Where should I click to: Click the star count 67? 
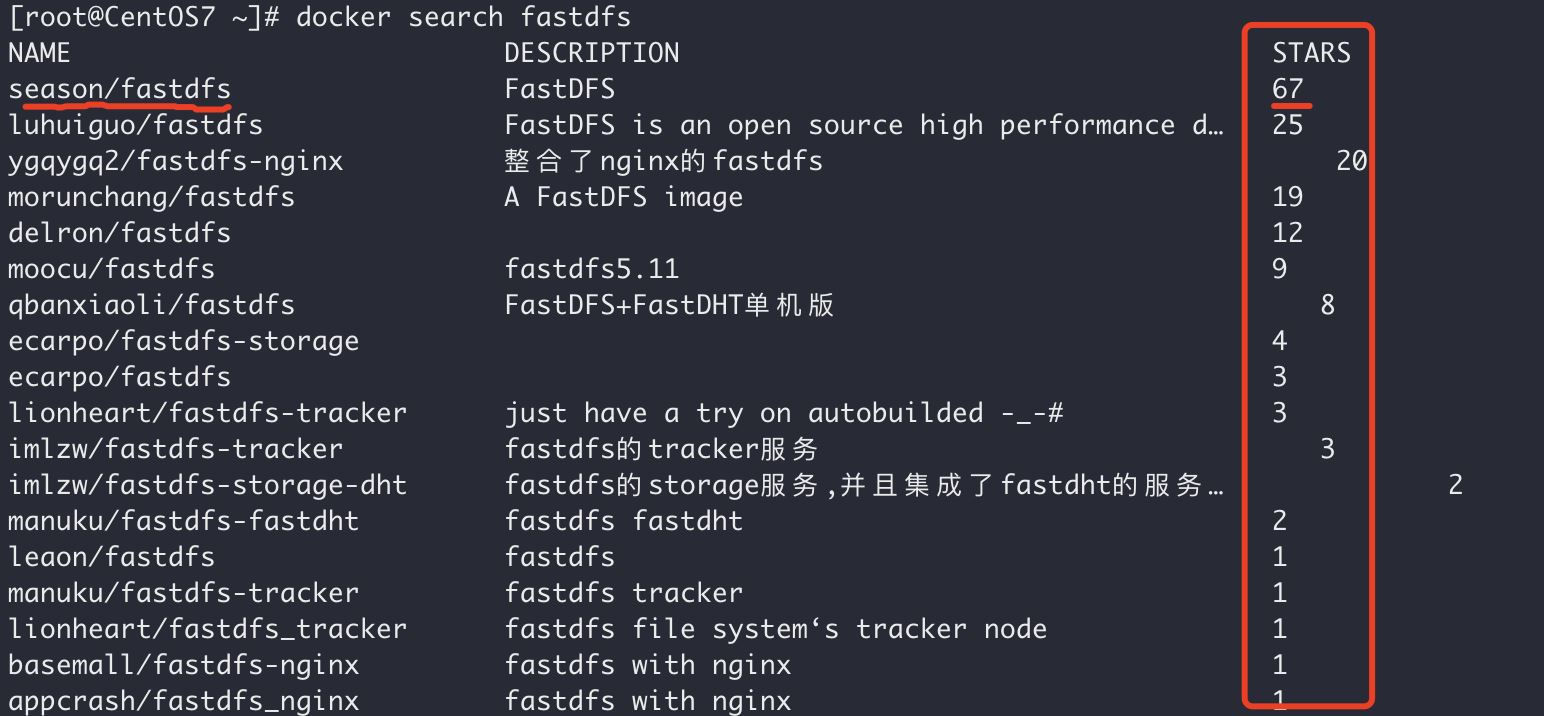point(1288,89)
